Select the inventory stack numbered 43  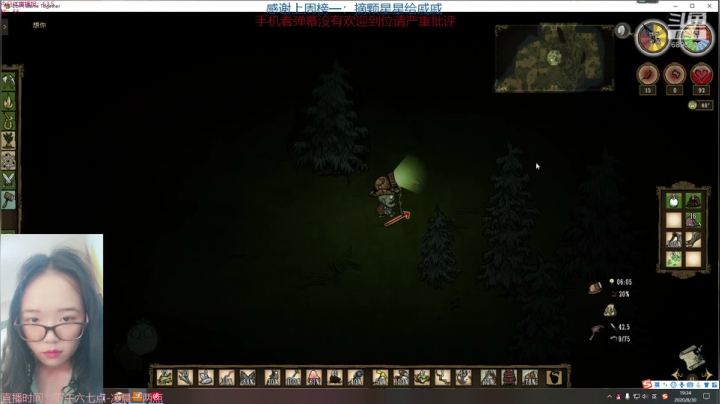coord(463,377)
